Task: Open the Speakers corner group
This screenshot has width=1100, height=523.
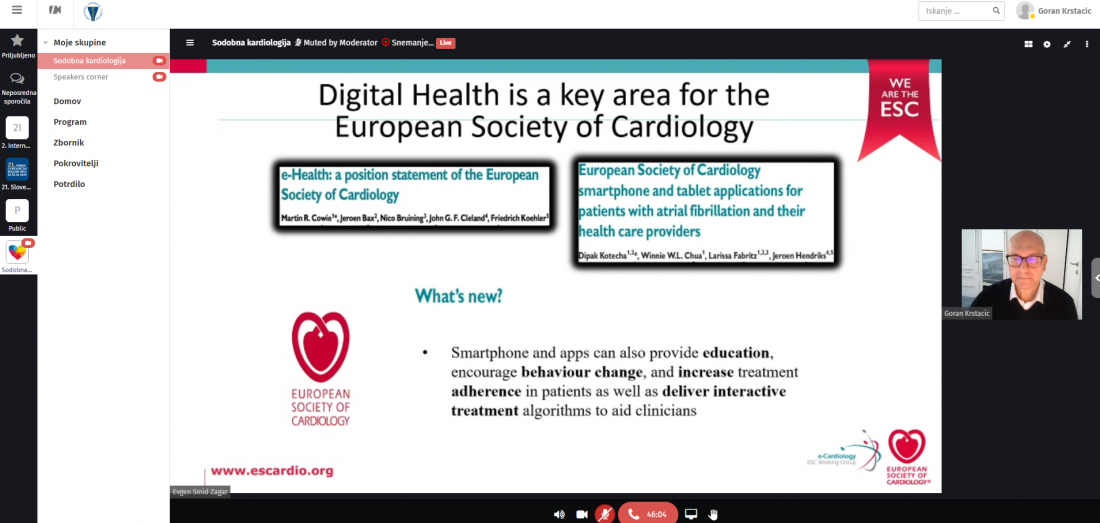Action: pyautogui.click(x=81, y=77)
